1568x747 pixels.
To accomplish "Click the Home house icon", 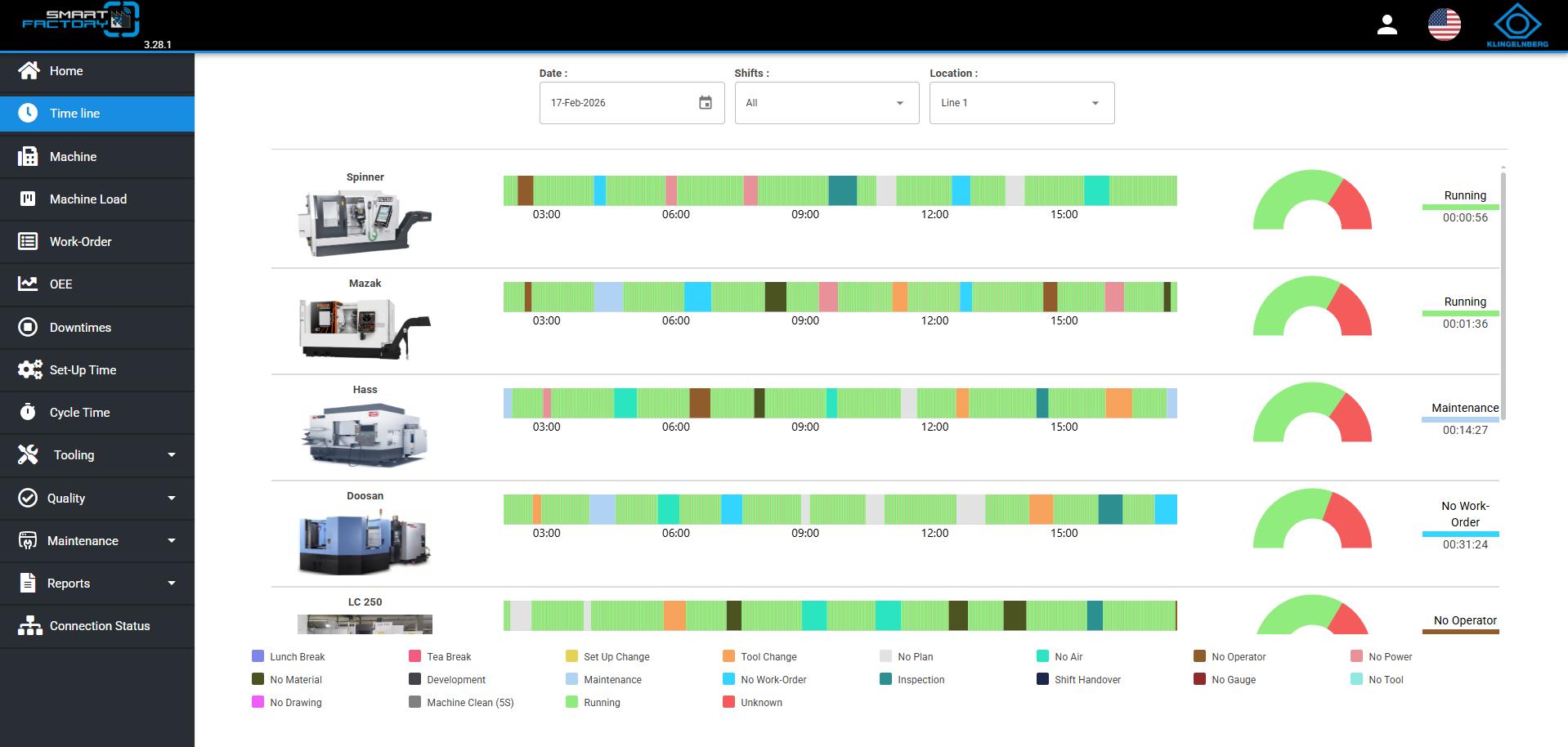I will 29,71.
